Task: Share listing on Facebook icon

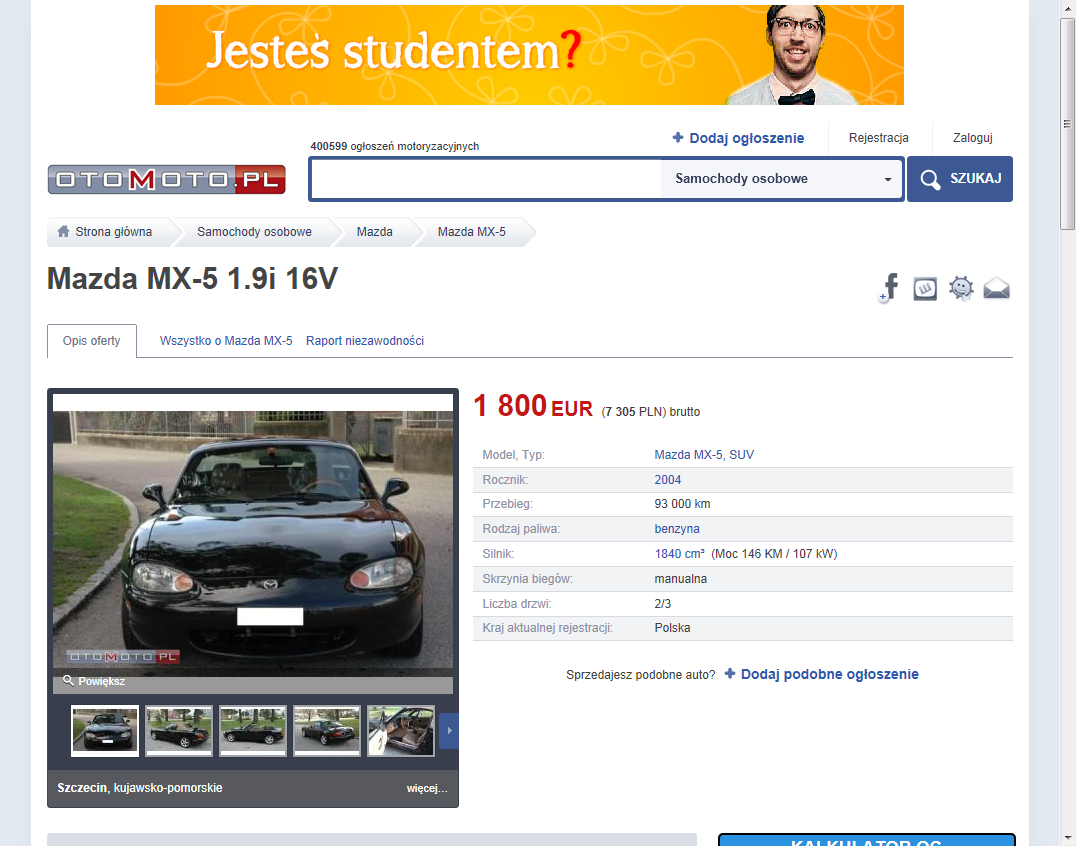Action: coord(889,288)
